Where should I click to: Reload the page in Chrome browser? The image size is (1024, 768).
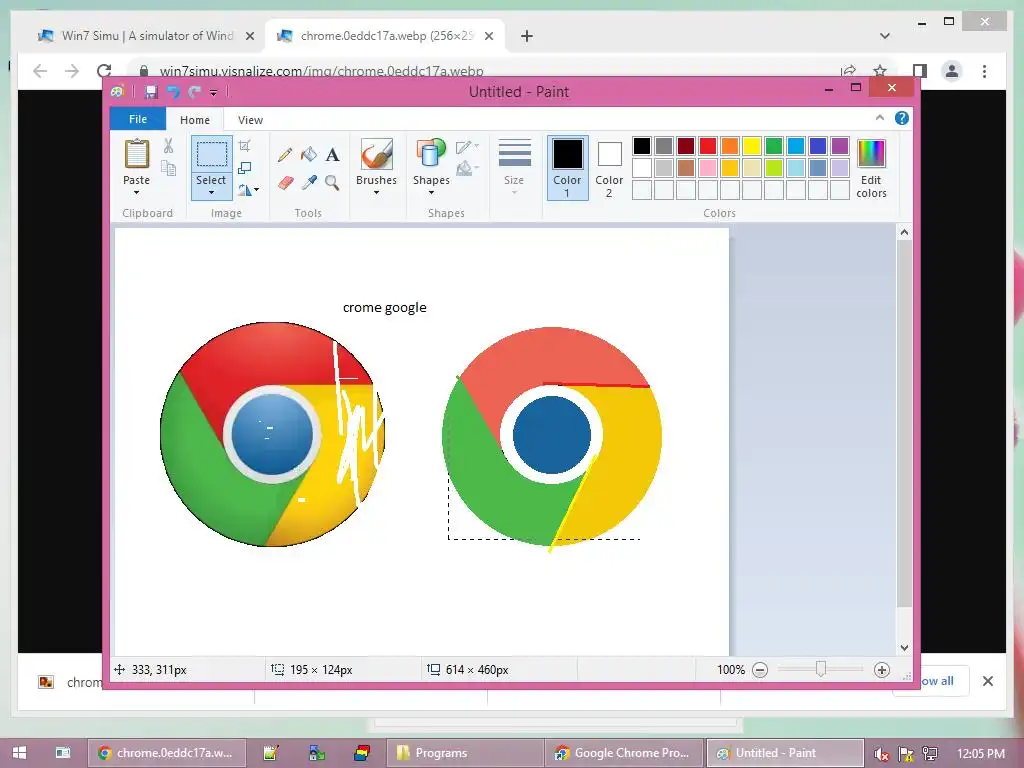click(104, 71)
